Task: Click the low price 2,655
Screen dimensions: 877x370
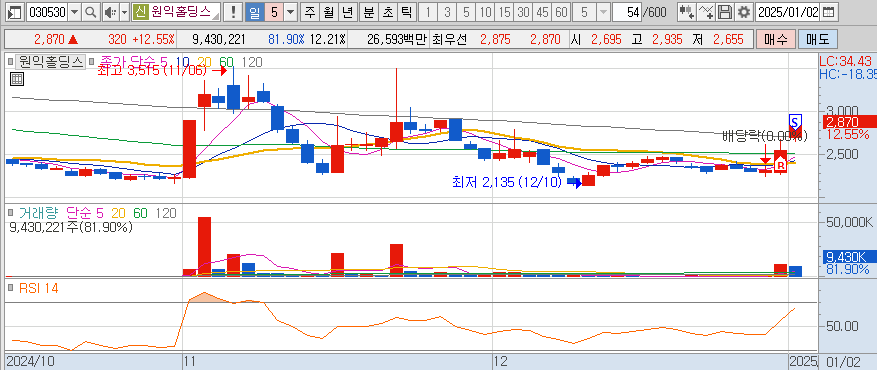Action: (728, 40)
